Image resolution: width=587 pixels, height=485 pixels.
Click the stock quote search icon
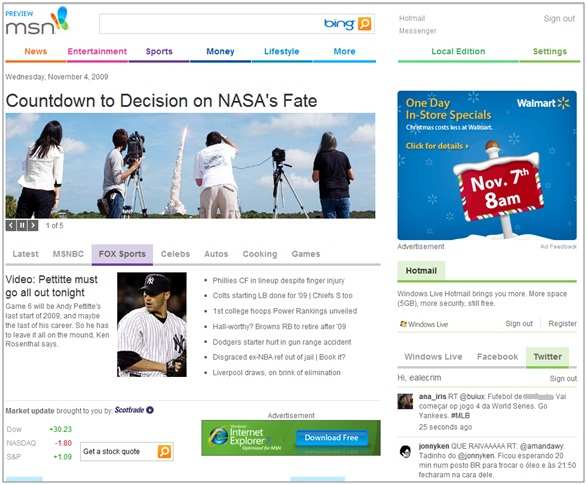164,452
